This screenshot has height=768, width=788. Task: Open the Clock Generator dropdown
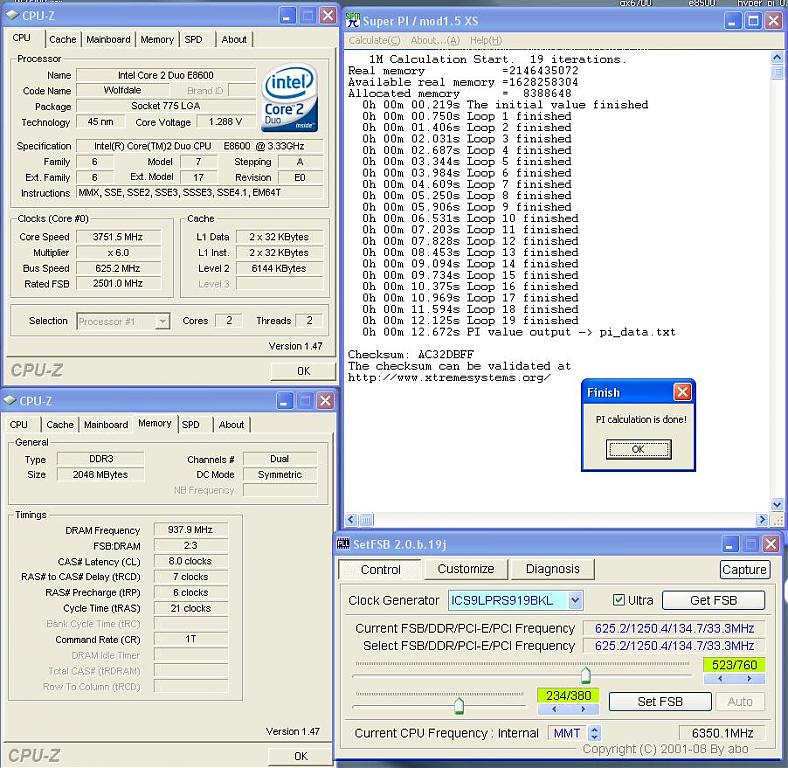click(575, 600)
